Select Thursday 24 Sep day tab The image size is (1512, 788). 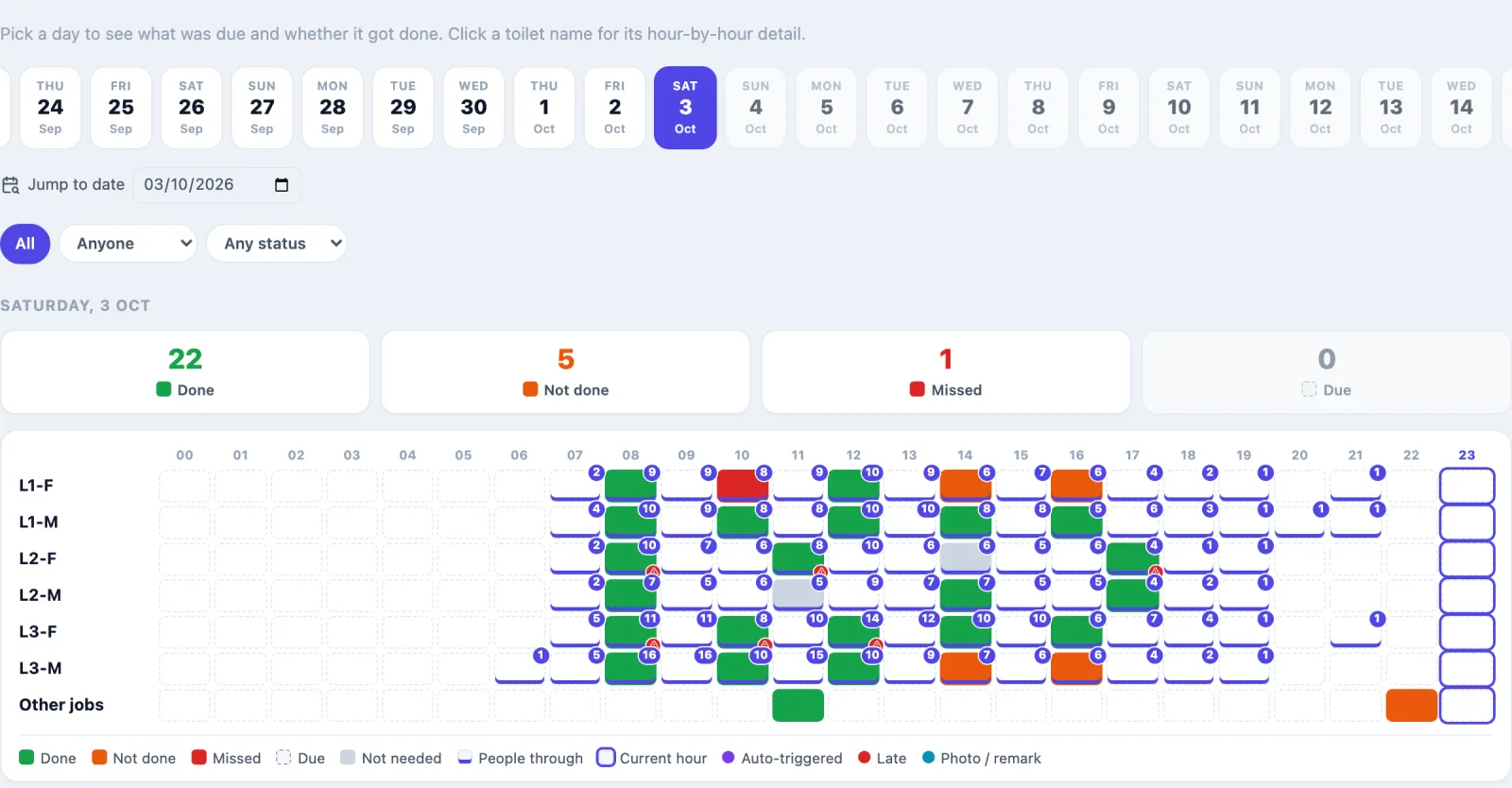pos(50,108)
